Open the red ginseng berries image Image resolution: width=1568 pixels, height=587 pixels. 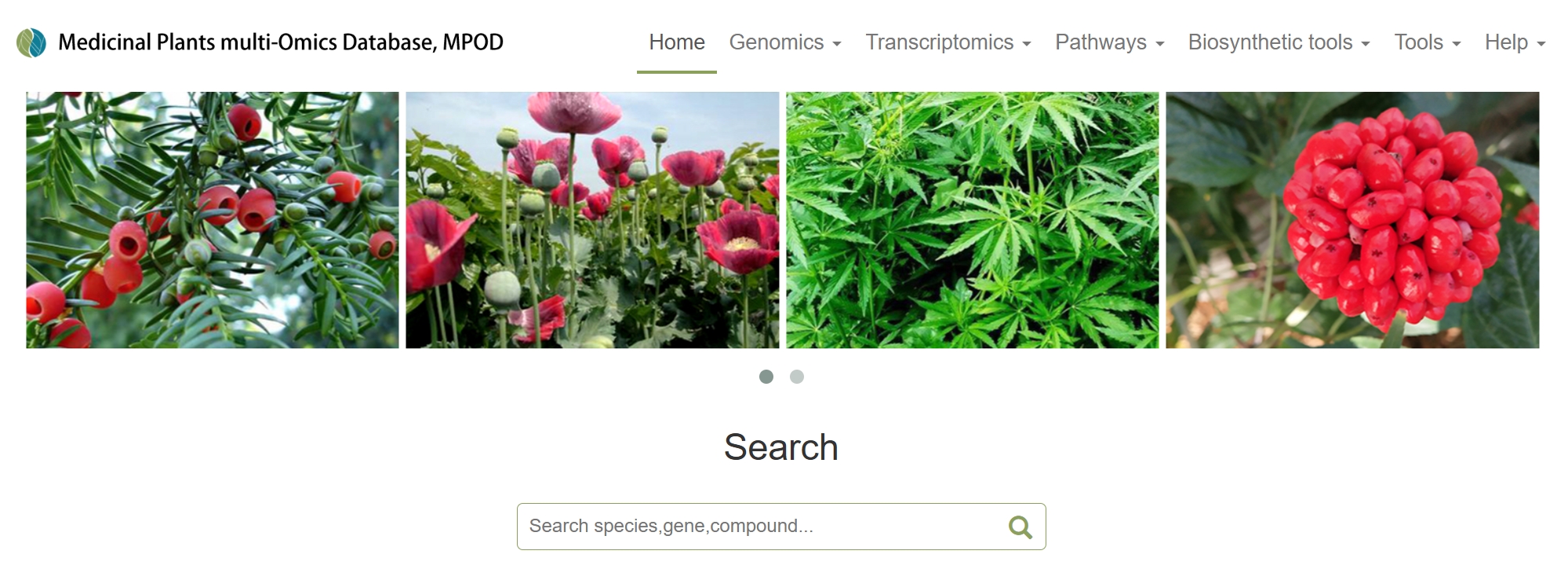(1352, 220)
